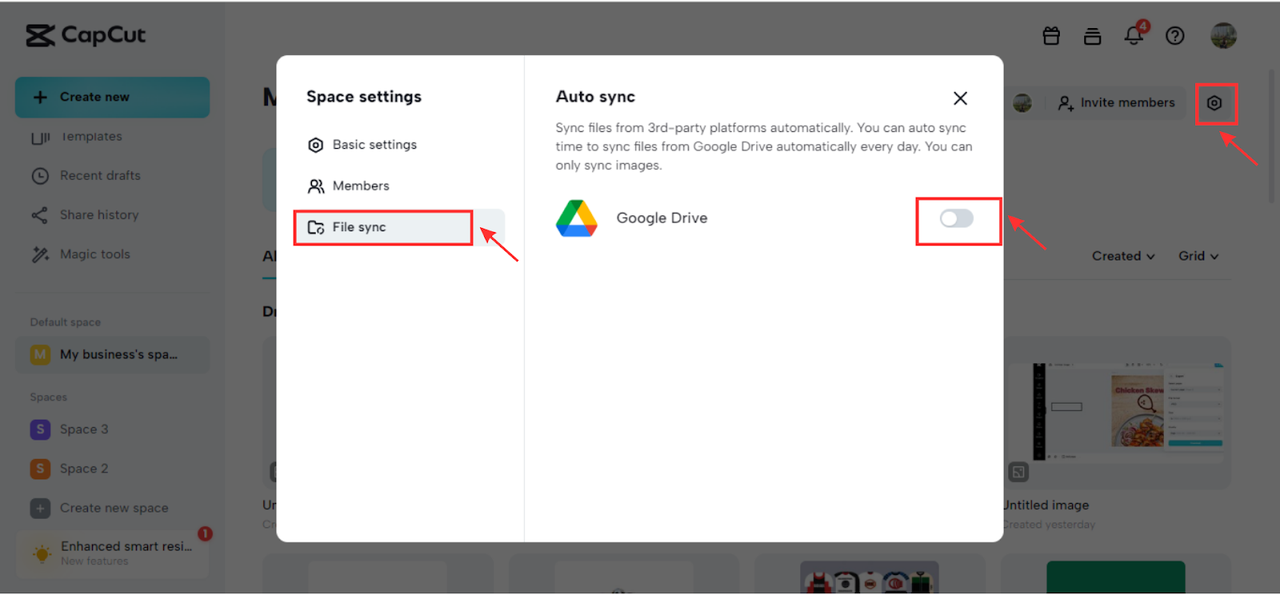Click the Basic settings hexagon icon
This screenshot has height=595, width=1280.
pyautogui.click(x=316, y=145)
